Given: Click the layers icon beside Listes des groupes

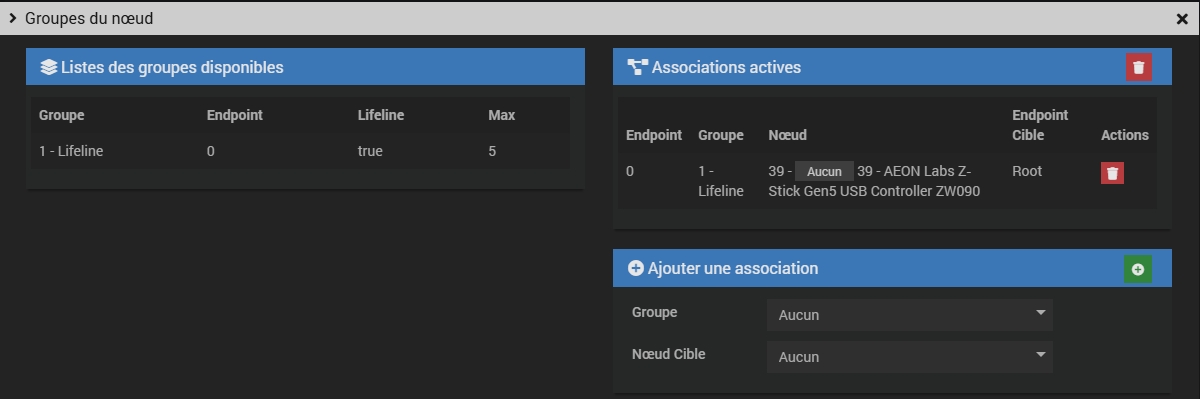Looking at the screenshot, I should 48,68.
